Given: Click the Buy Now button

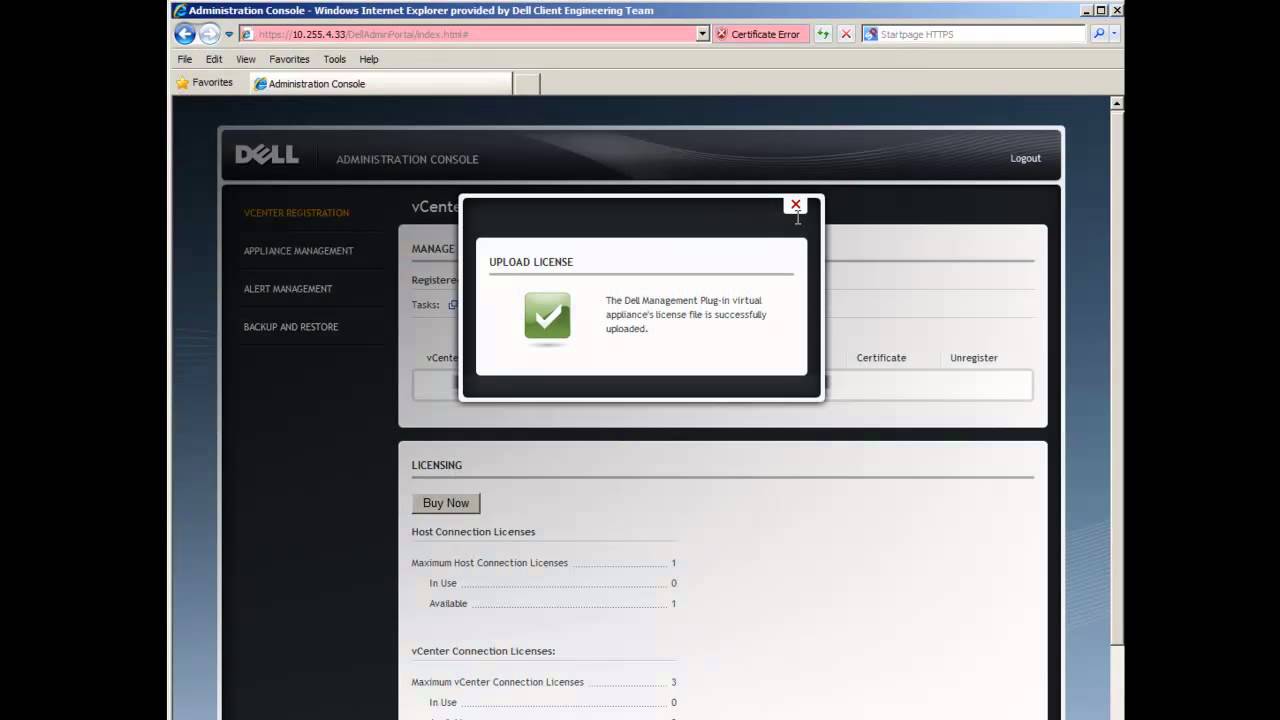Looking at the screenshot, I should point(446,503).
